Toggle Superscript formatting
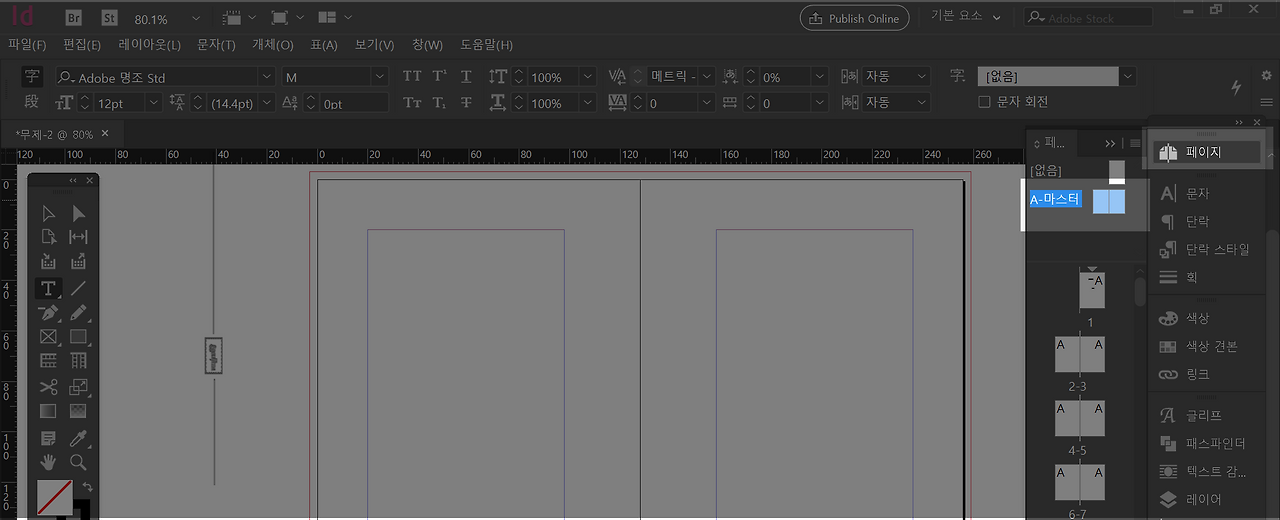This screenshot has height=520, width=1280. coord(439,77)
